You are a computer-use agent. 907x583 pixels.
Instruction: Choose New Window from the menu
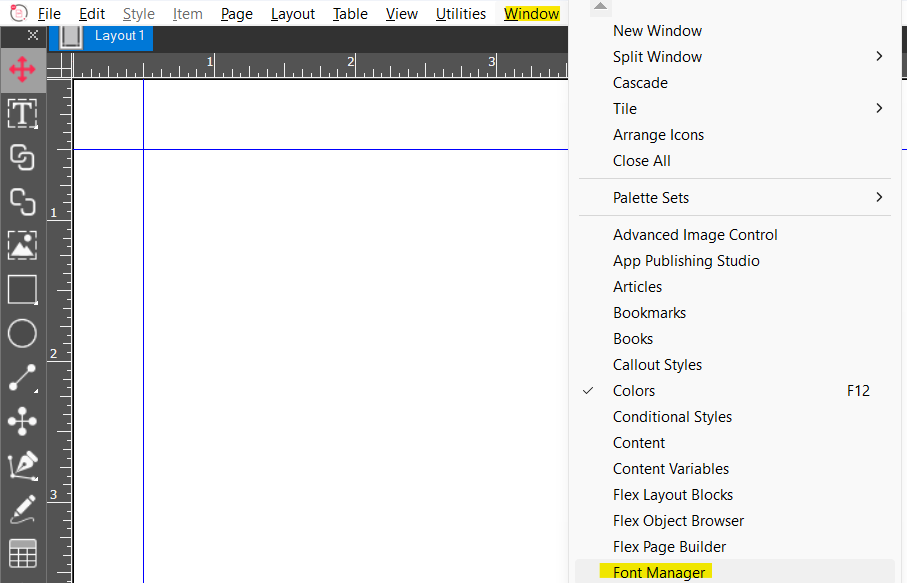(x=657, y=30)
